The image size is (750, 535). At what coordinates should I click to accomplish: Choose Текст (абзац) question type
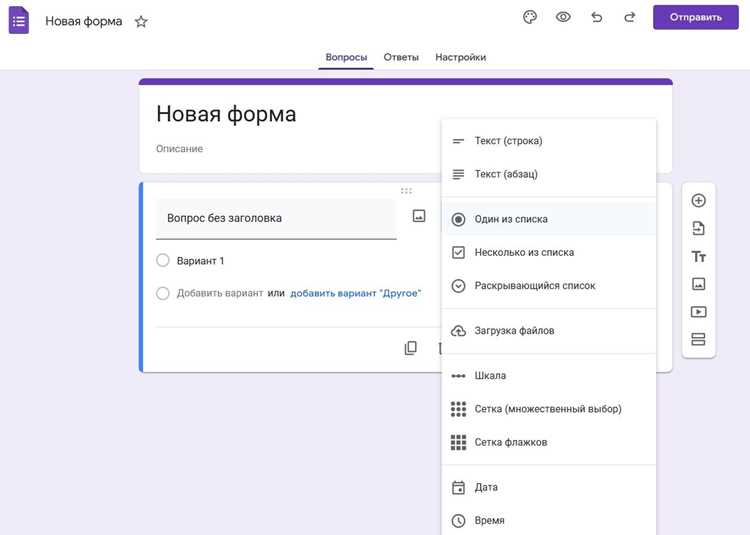(x=549, y=174)
